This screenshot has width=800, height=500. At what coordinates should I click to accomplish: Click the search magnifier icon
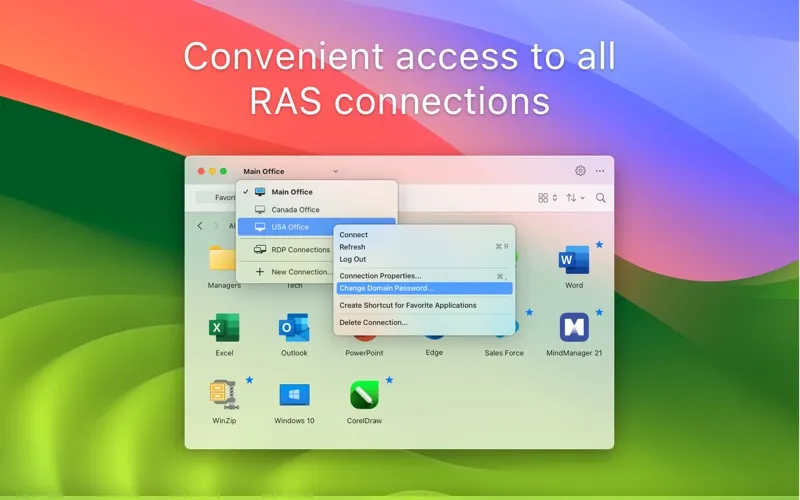(601, 198)
